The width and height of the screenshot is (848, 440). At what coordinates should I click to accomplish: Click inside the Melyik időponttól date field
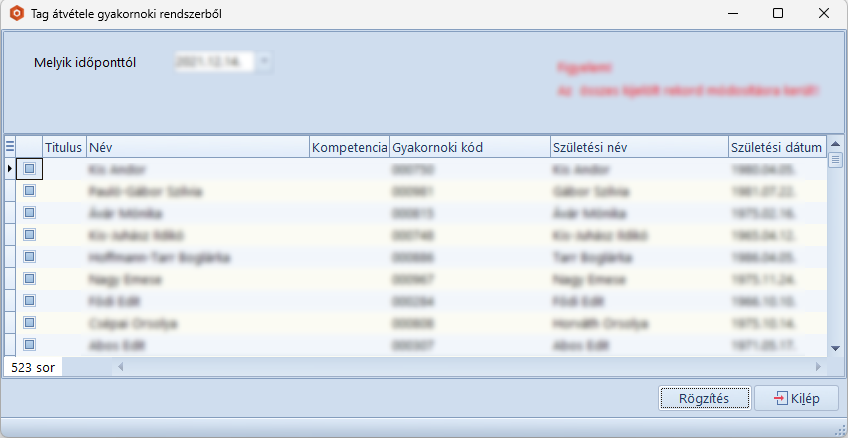tap(214, 62)
